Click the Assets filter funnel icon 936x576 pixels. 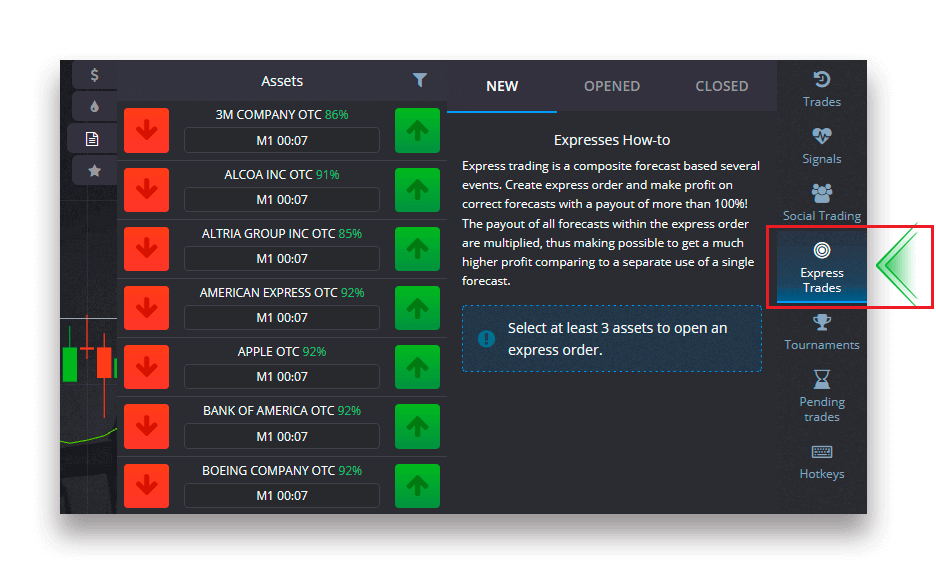point(420,80)
